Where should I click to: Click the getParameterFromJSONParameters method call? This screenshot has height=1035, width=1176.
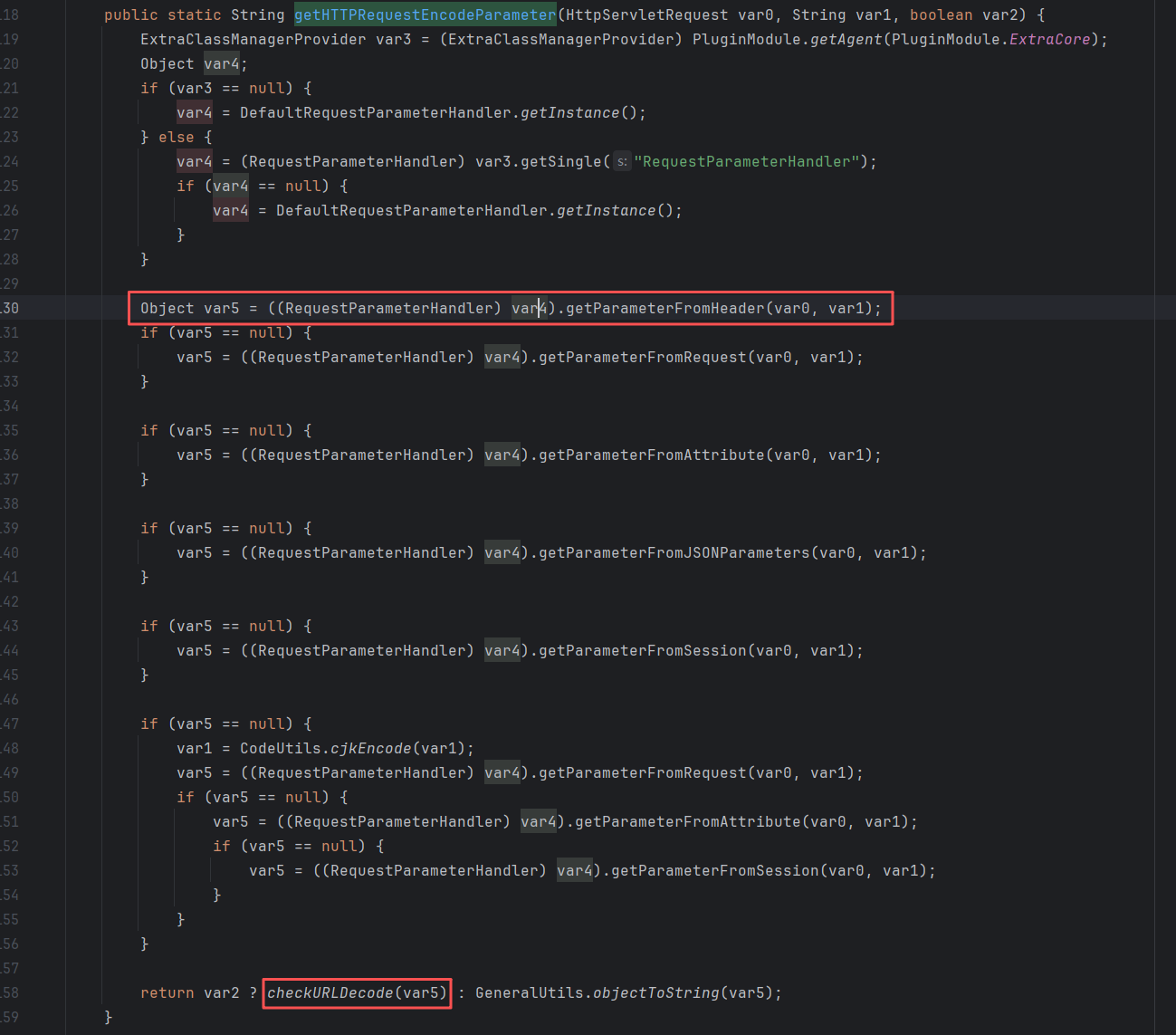coord(674,553)
